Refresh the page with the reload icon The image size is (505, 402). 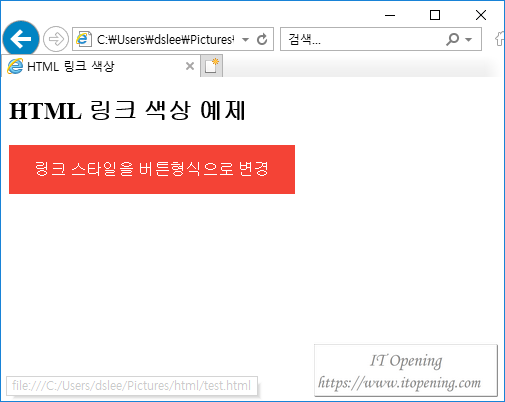(262, 39)
